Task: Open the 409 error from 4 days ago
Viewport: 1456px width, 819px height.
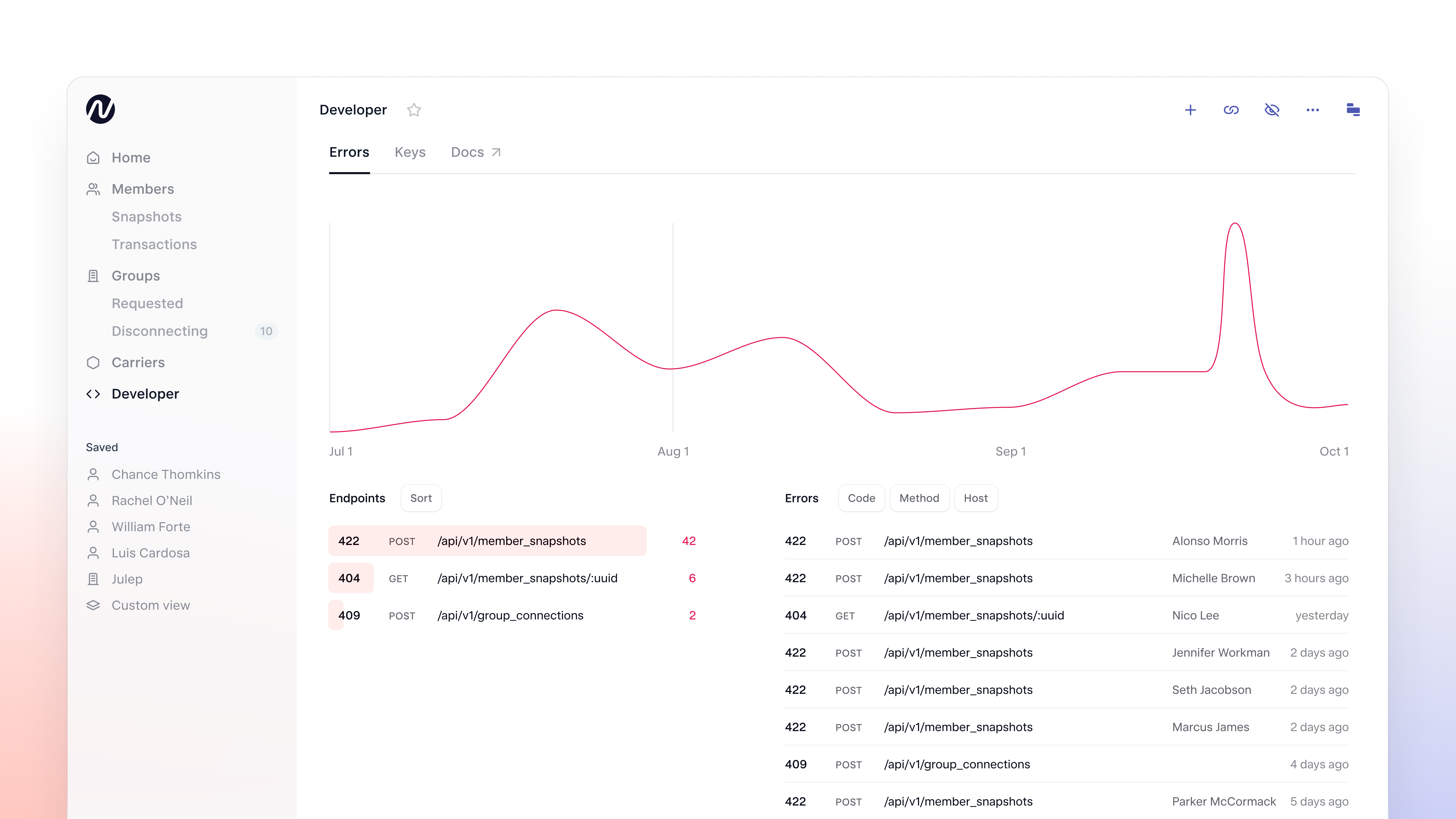Action: pyautogui.click(x=1067, y=764)
